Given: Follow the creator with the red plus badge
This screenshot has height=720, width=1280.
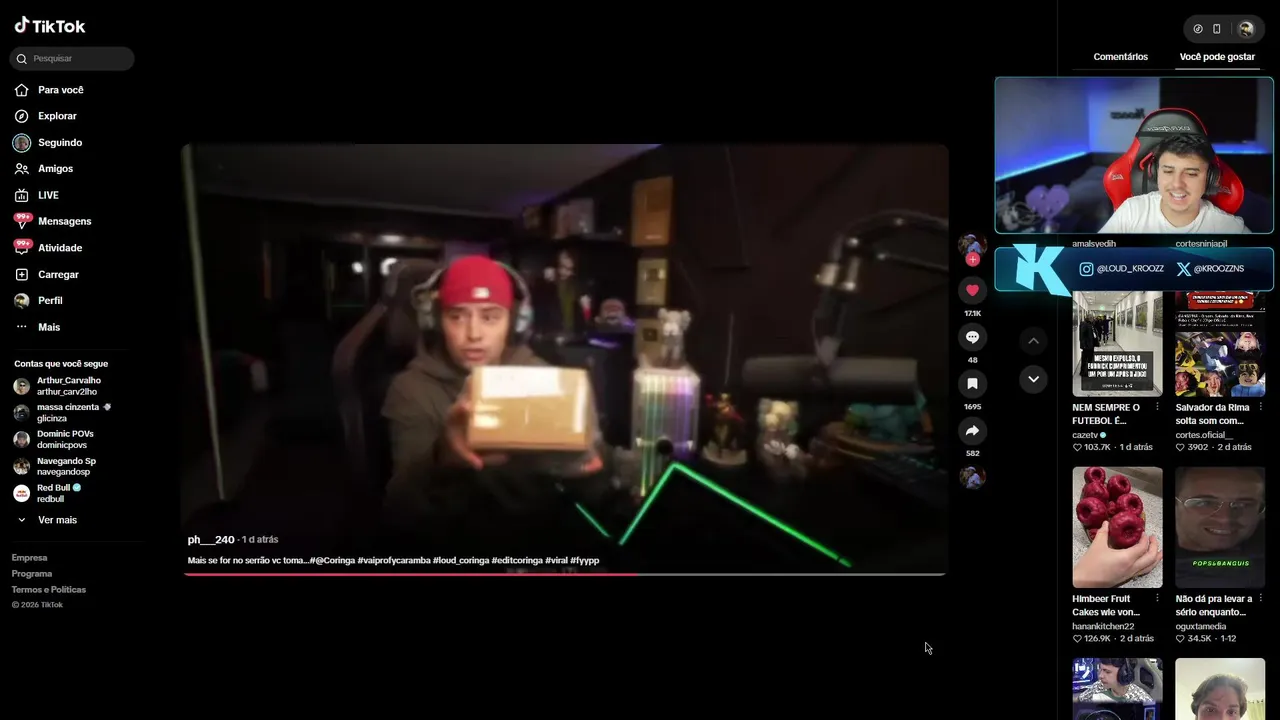Looking at the screenshot, I should pyautogui.click(x=972, y=260).
